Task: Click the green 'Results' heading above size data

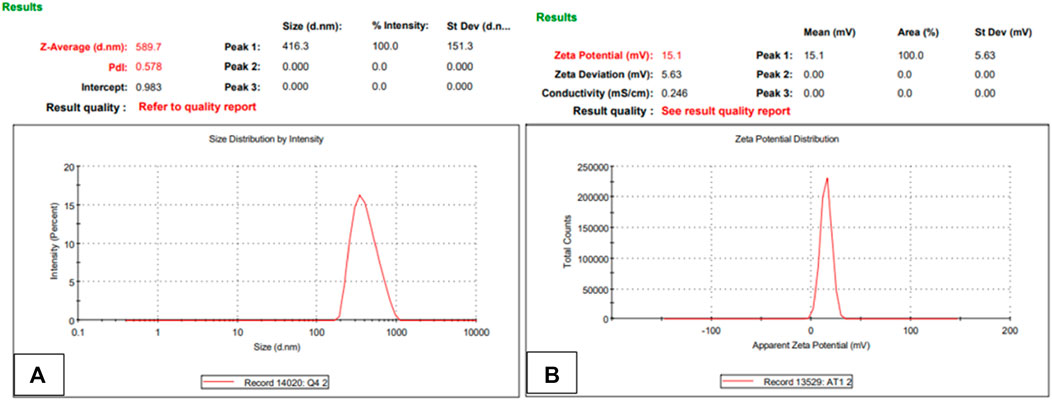Action: 21,7
